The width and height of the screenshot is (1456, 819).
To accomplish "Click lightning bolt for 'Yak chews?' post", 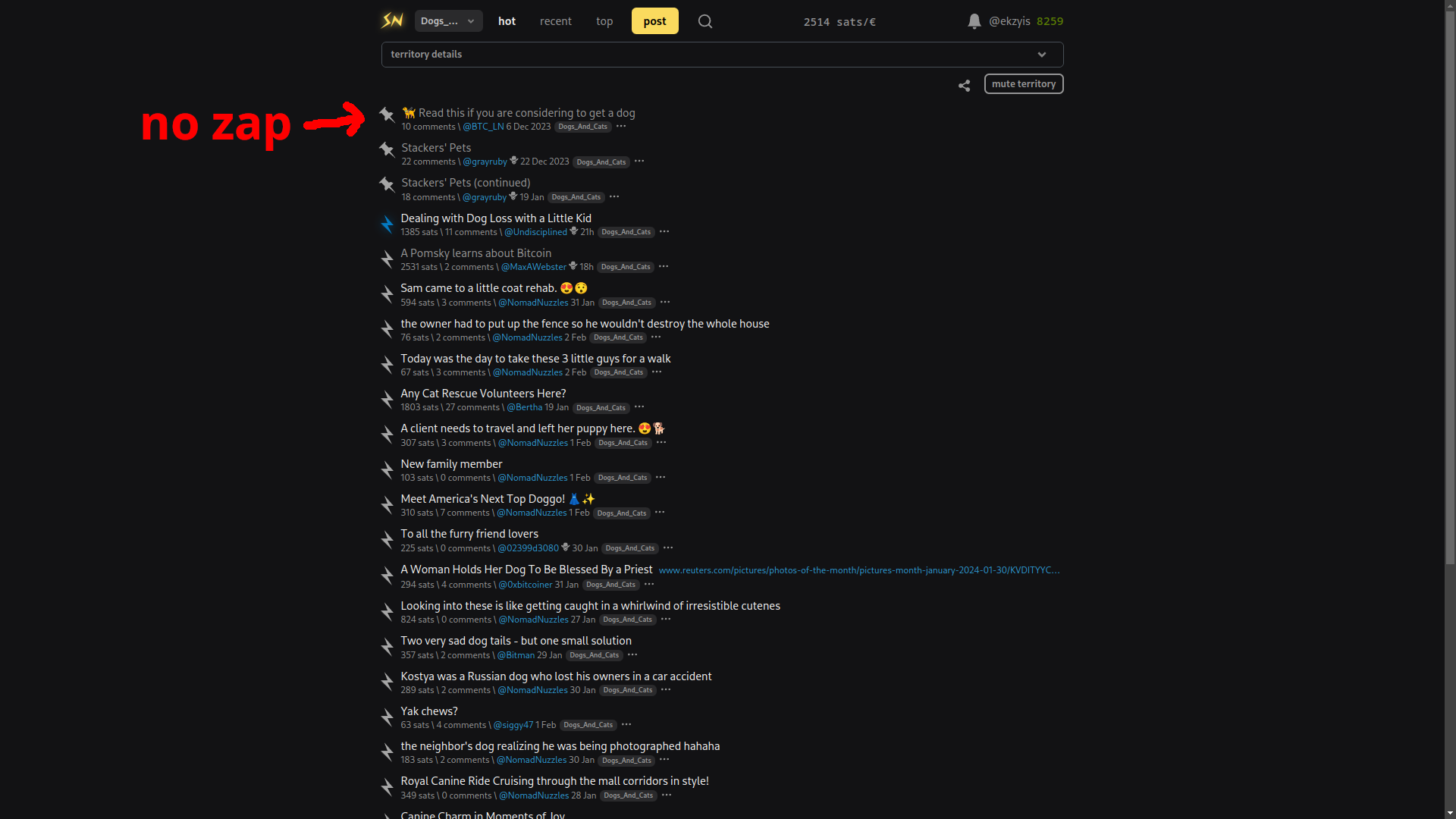I will pos(387,717).
